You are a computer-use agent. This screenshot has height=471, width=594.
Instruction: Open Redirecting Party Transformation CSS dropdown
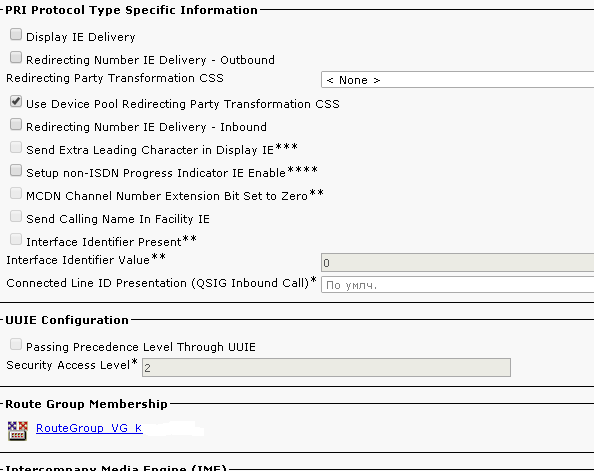(x=457, y=80)
